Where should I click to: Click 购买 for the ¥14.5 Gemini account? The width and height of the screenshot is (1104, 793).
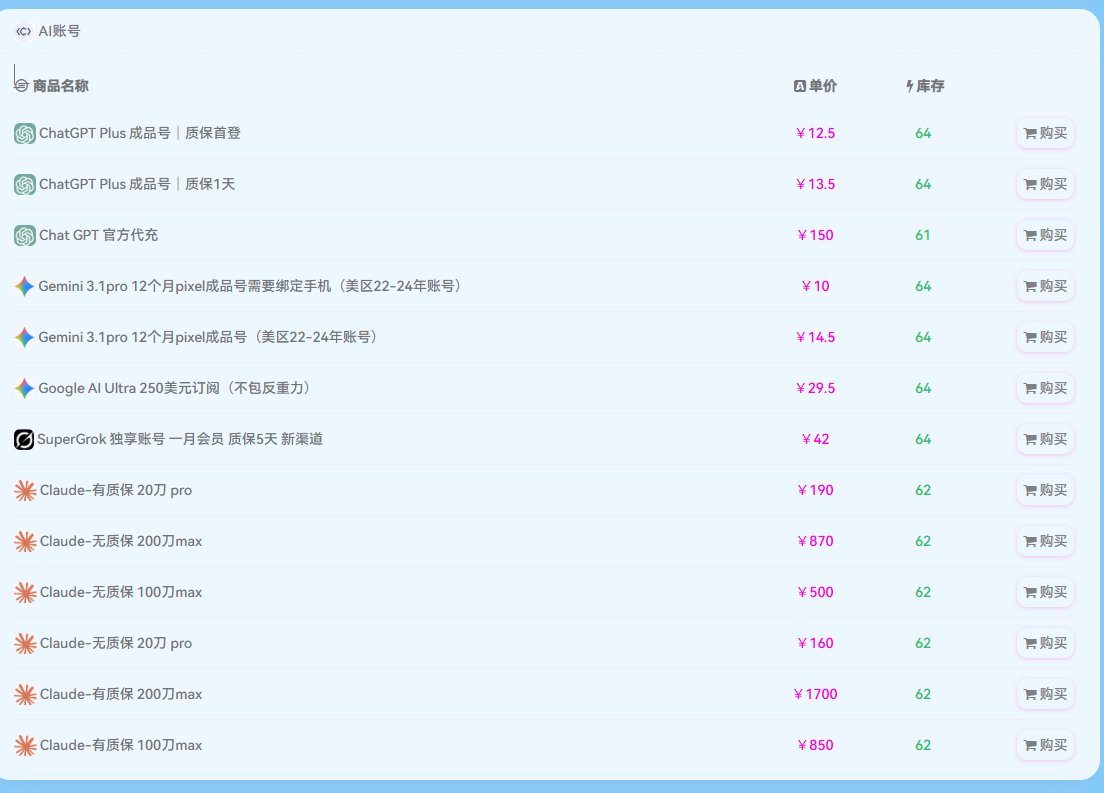coord(1045,337)
